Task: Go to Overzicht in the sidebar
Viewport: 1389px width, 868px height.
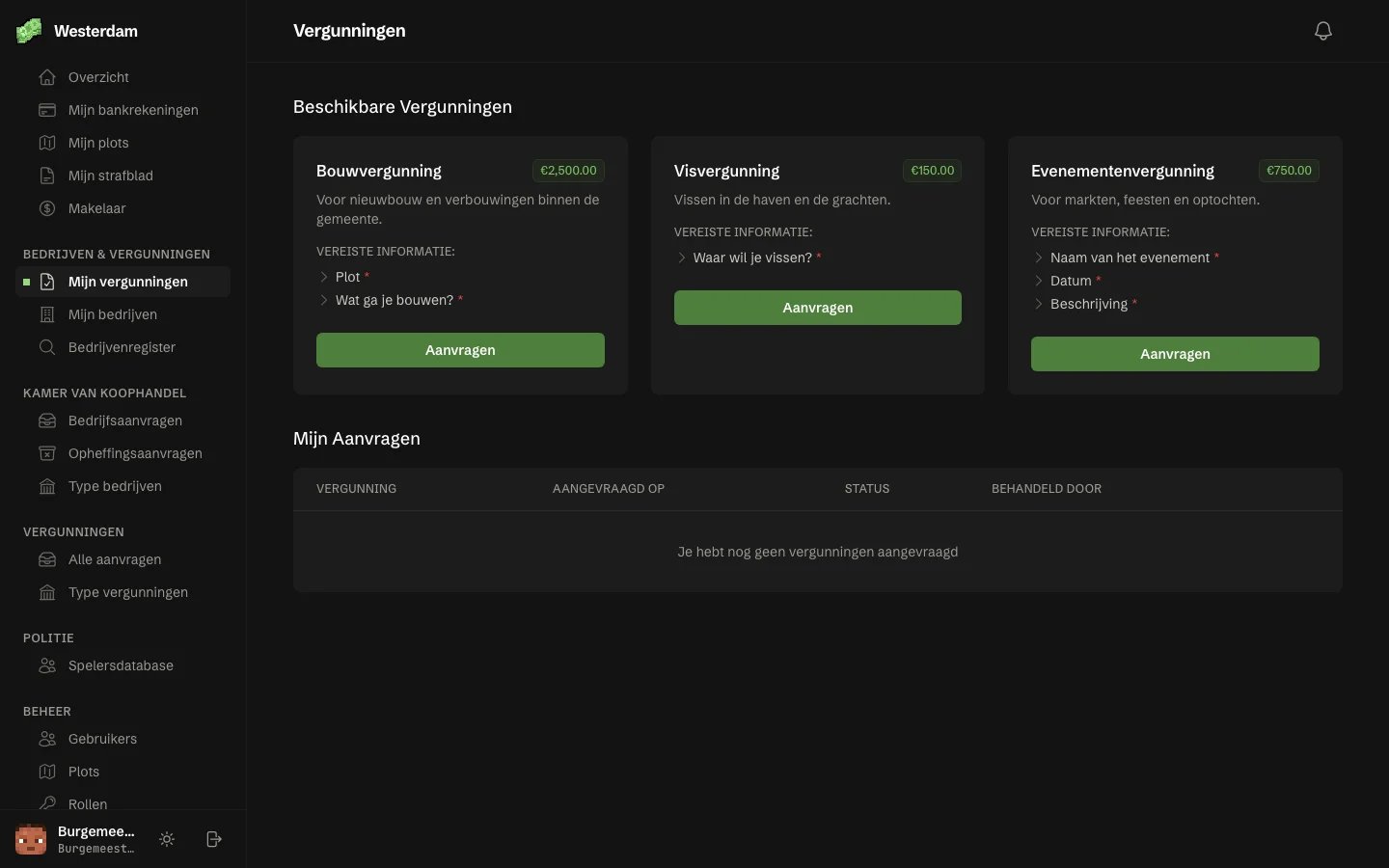Action: pos(123,77)
